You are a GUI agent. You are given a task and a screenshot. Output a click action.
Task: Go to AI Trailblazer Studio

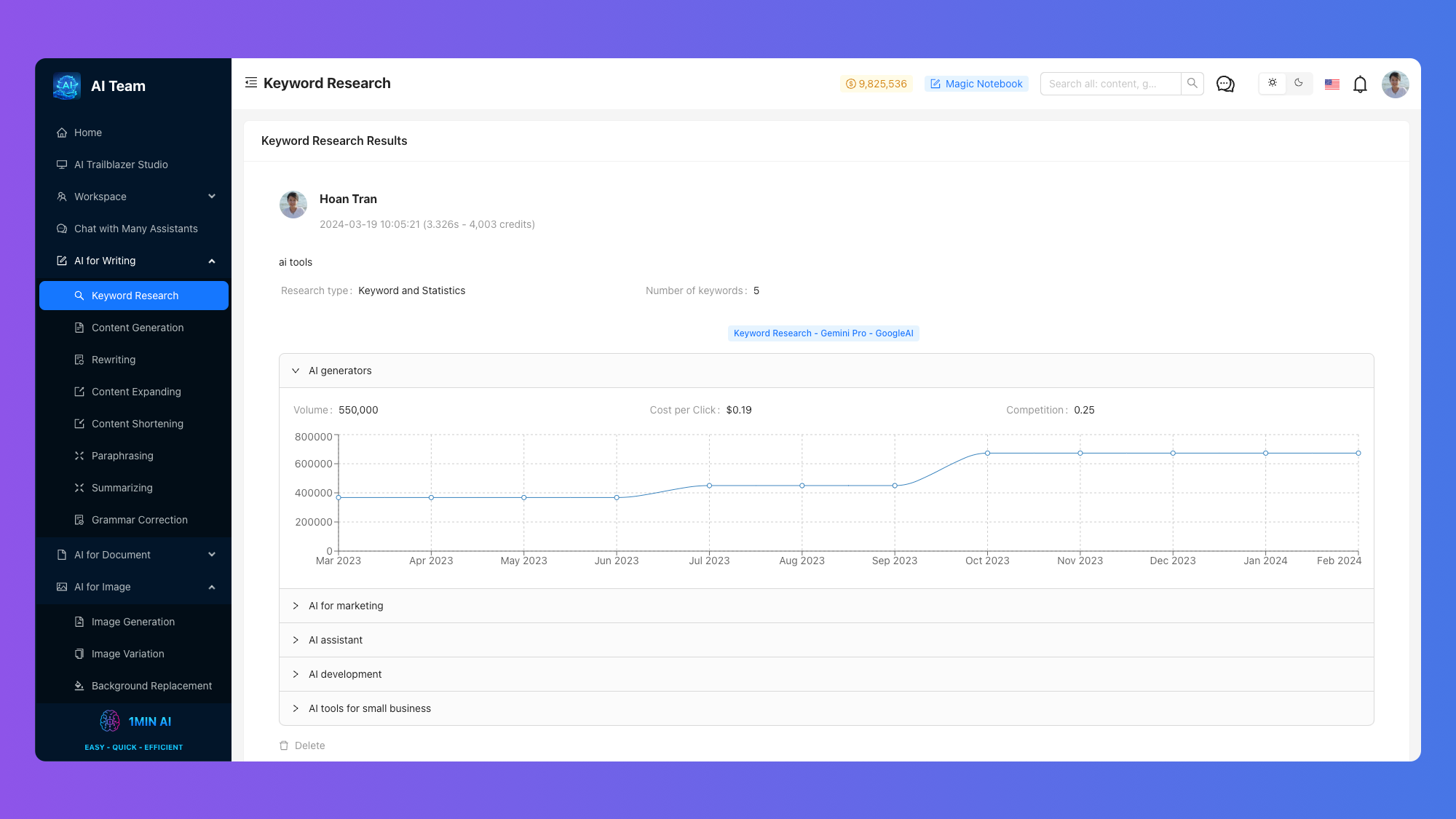(121, 165)
